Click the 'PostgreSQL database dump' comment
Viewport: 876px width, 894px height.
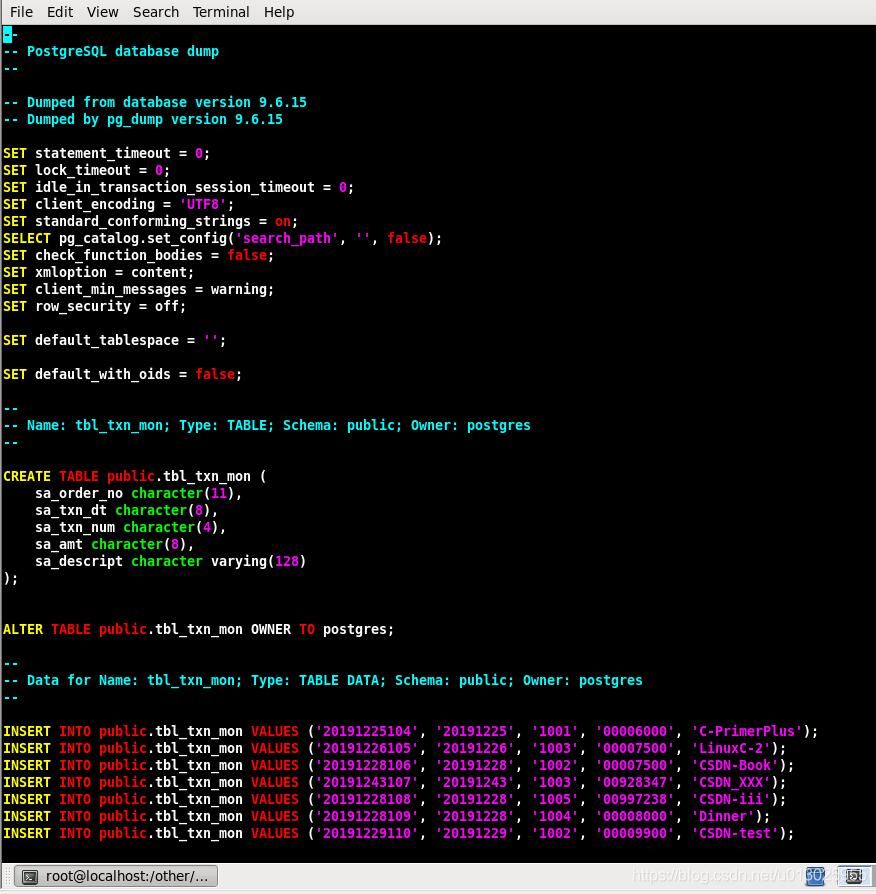[122, 51]
